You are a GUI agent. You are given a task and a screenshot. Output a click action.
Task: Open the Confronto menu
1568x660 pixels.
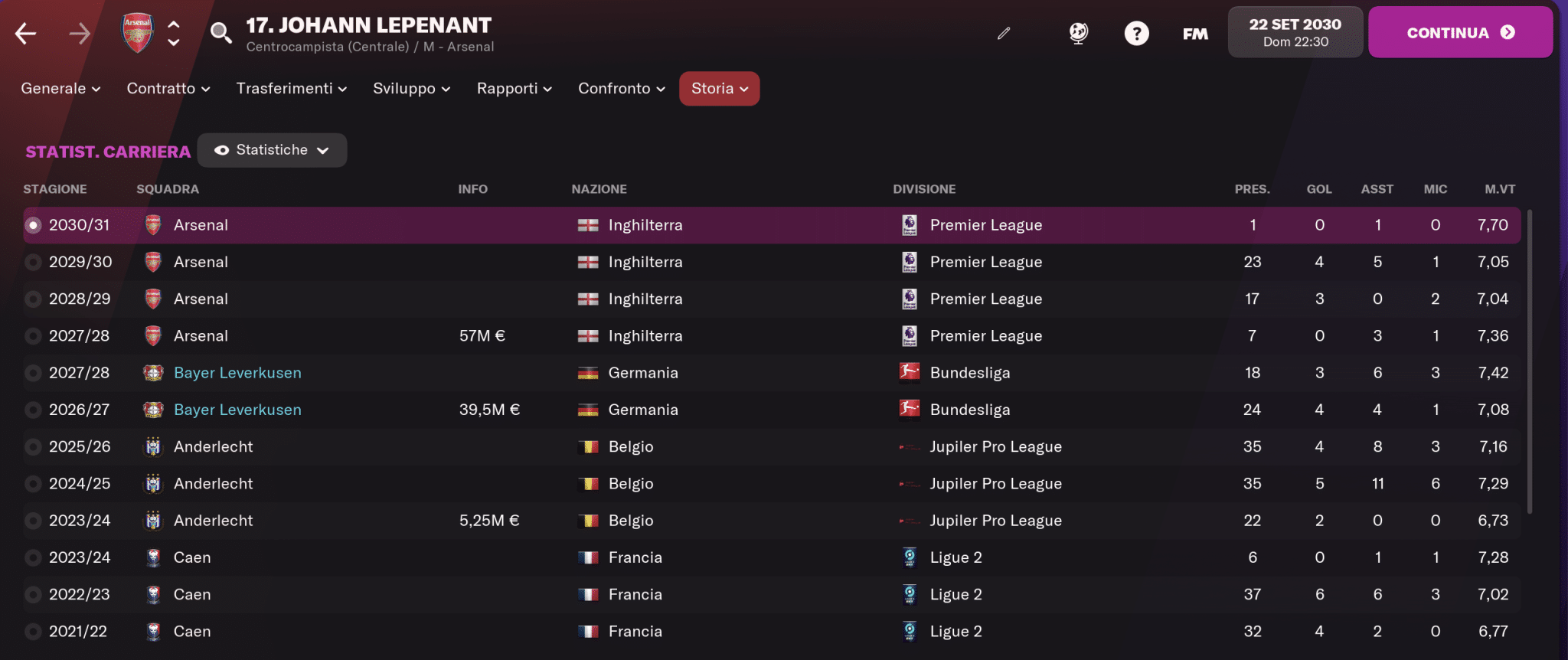coord(620,88)
